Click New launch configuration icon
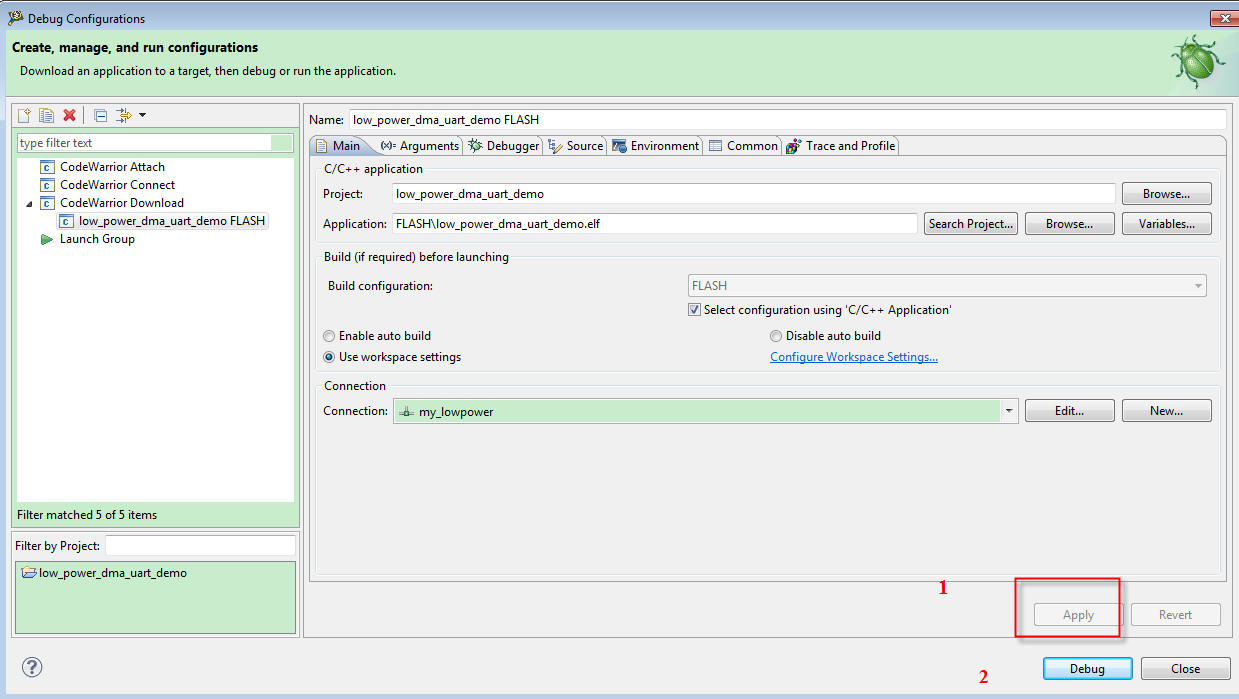The width and height of the screenshot is (1239, 699). (25, 116)
